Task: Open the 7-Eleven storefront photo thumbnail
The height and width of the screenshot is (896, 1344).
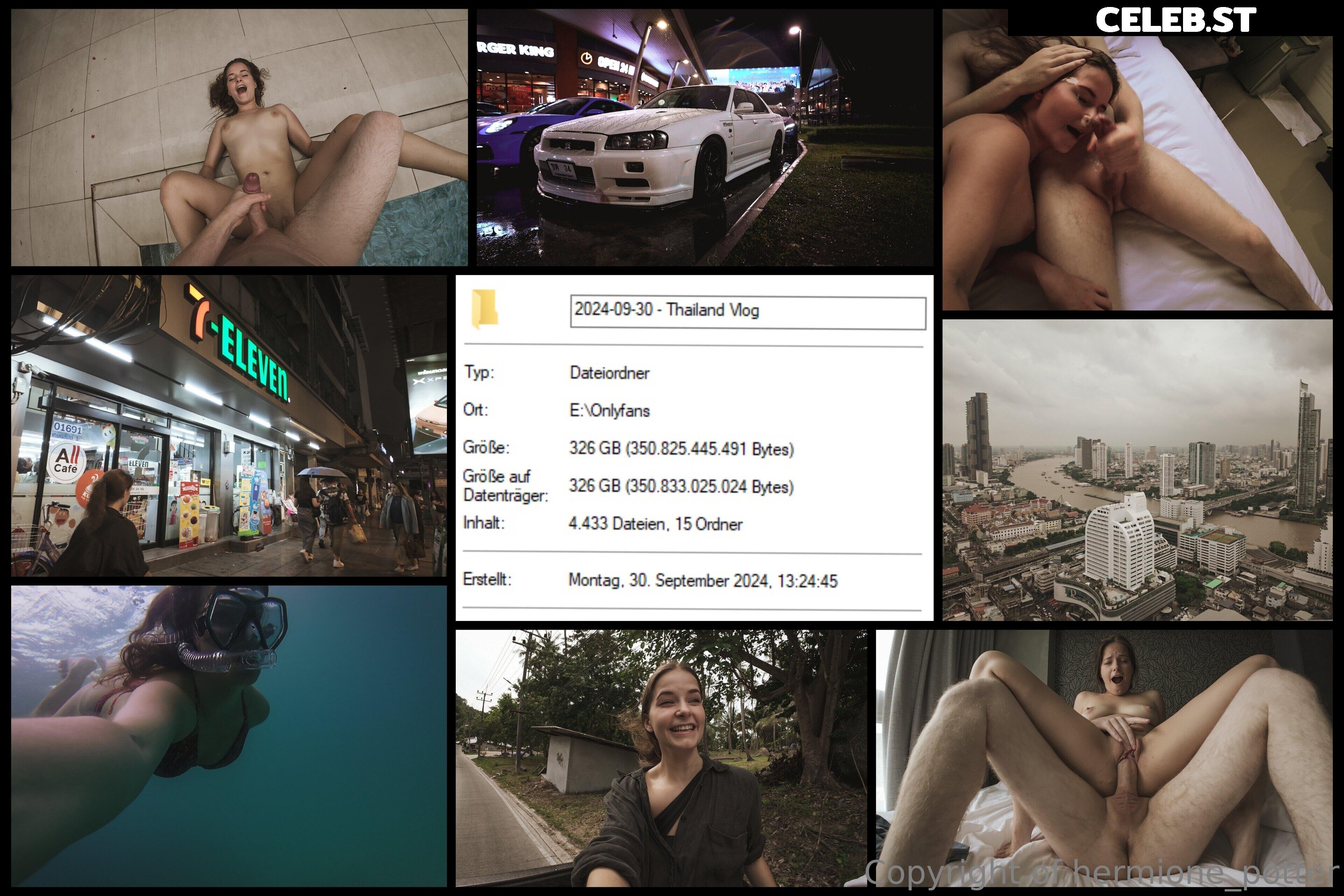Action: coord(229,426)
